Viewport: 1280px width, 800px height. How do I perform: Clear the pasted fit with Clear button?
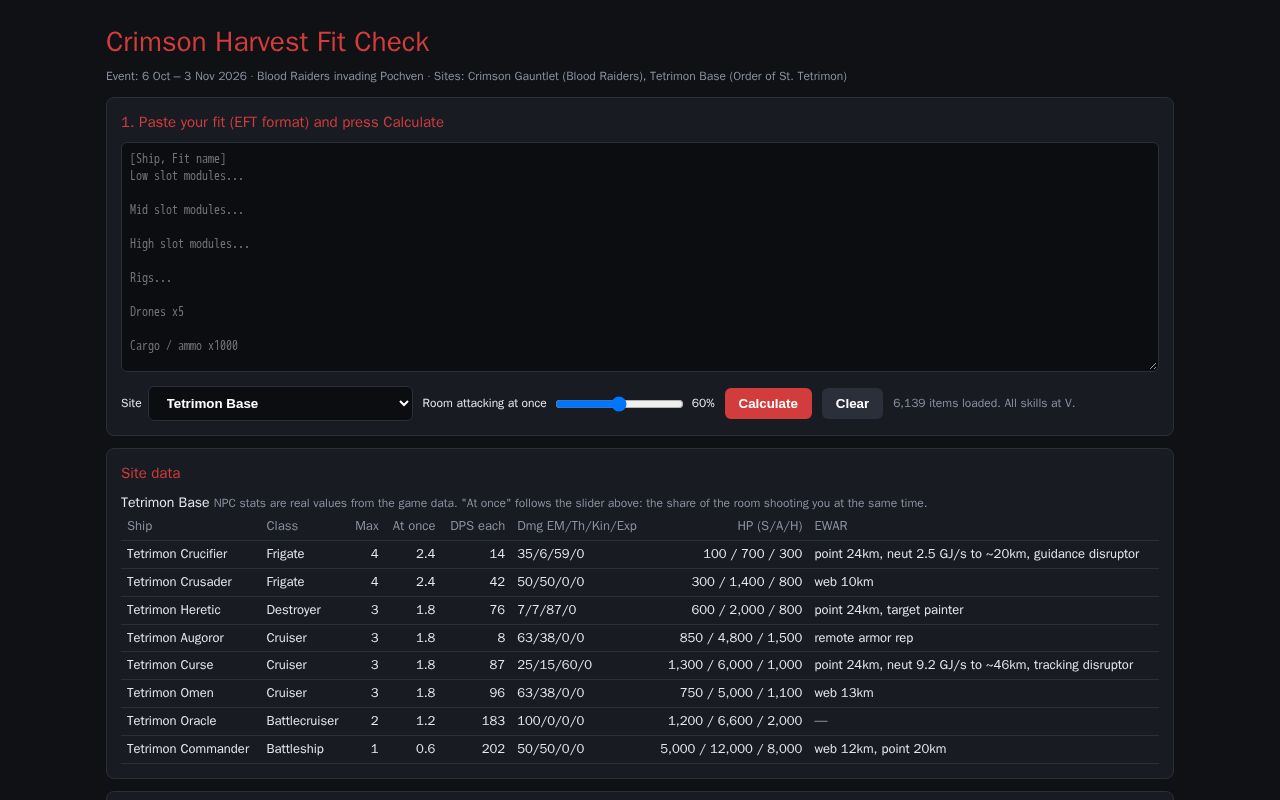pos(852,403)
